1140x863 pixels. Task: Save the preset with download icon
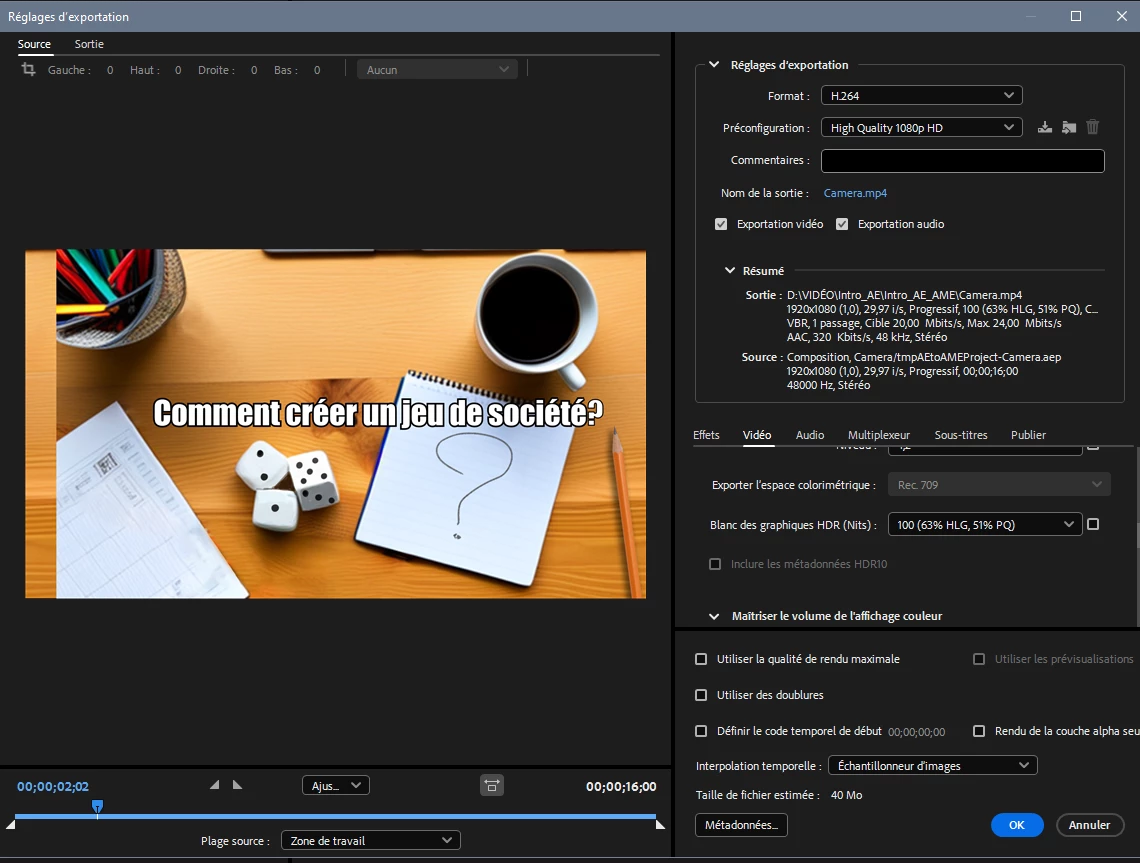point(1045,127)
